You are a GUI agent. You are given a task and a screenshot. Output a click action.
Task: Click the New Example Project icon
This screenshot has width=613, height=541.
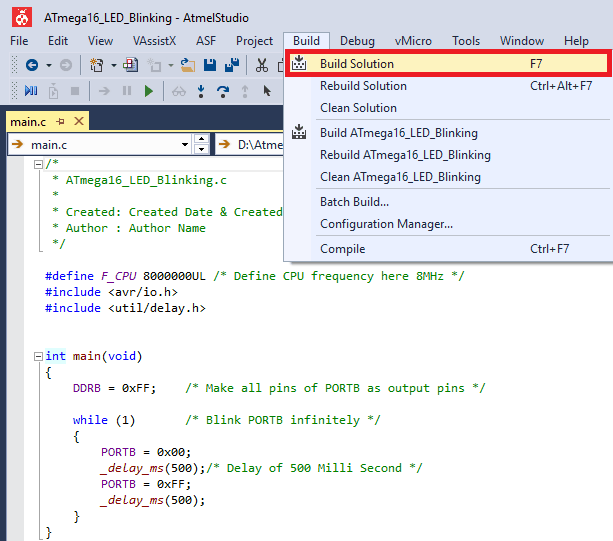click(131, 65)
